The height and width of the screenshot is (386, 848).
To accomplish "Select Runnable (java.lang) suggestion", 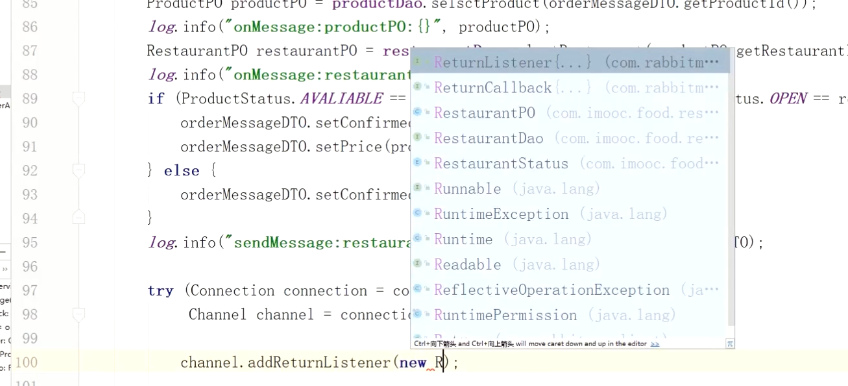I will tap(570, 189).
